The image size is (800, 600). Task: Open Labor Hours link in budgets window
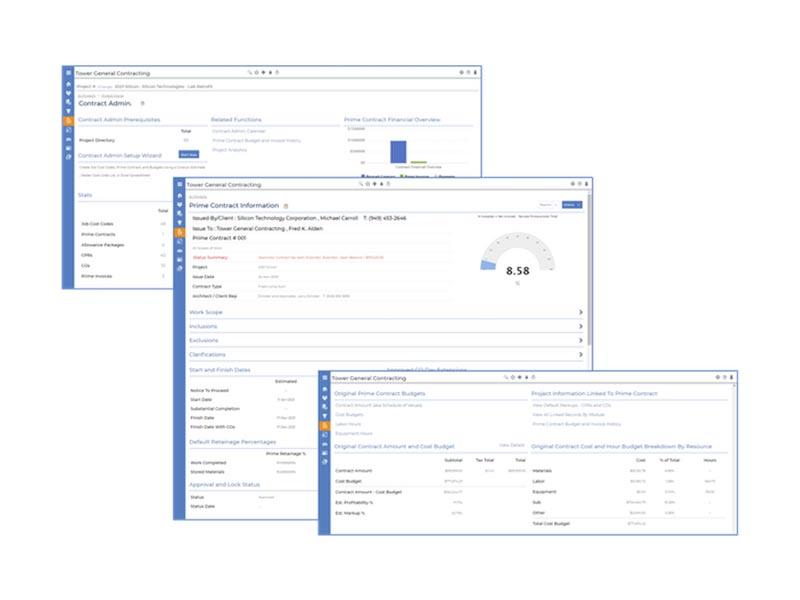click(348, 424)
